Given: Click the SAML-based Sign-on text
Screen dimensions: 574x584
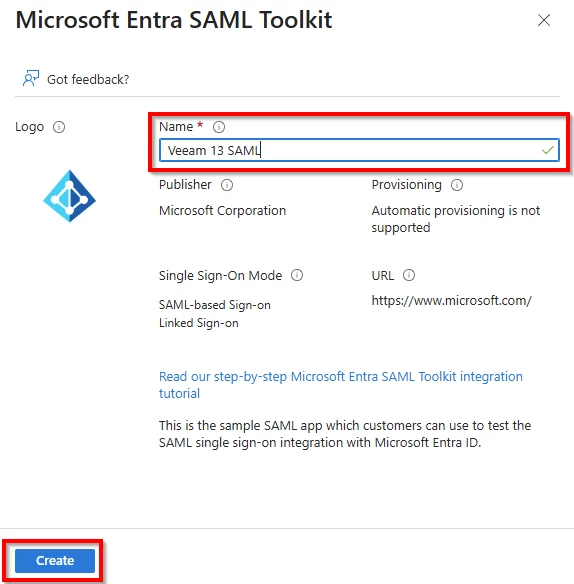Looking at the screenshot, I should (215, 305).
